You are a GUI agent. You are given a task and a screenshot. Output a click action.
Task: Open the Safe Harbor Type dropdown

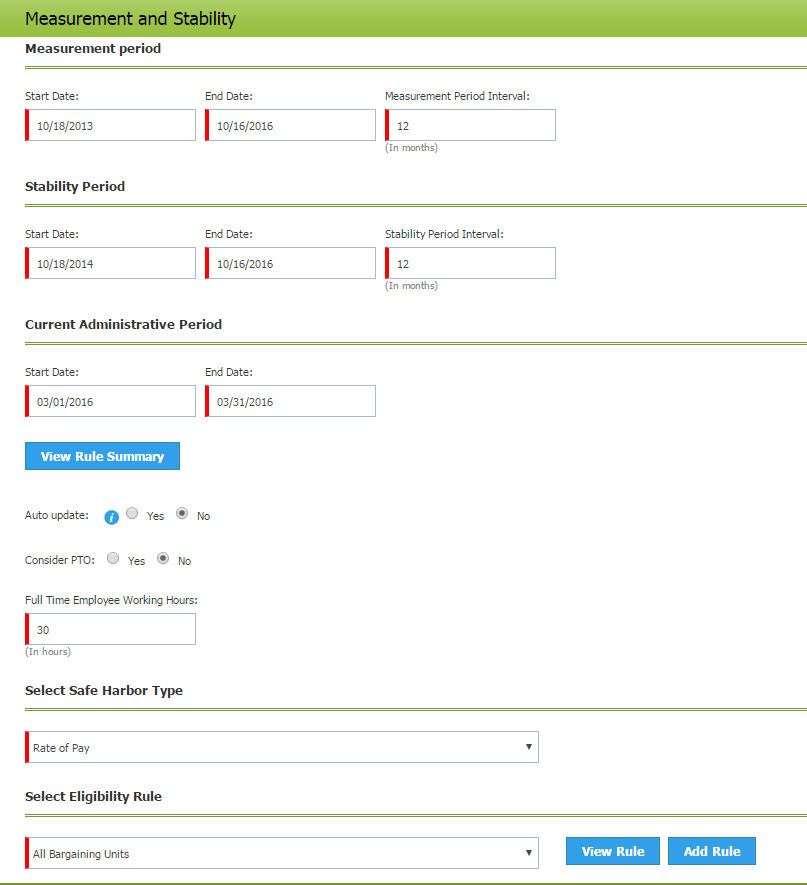tap(282, 747)
